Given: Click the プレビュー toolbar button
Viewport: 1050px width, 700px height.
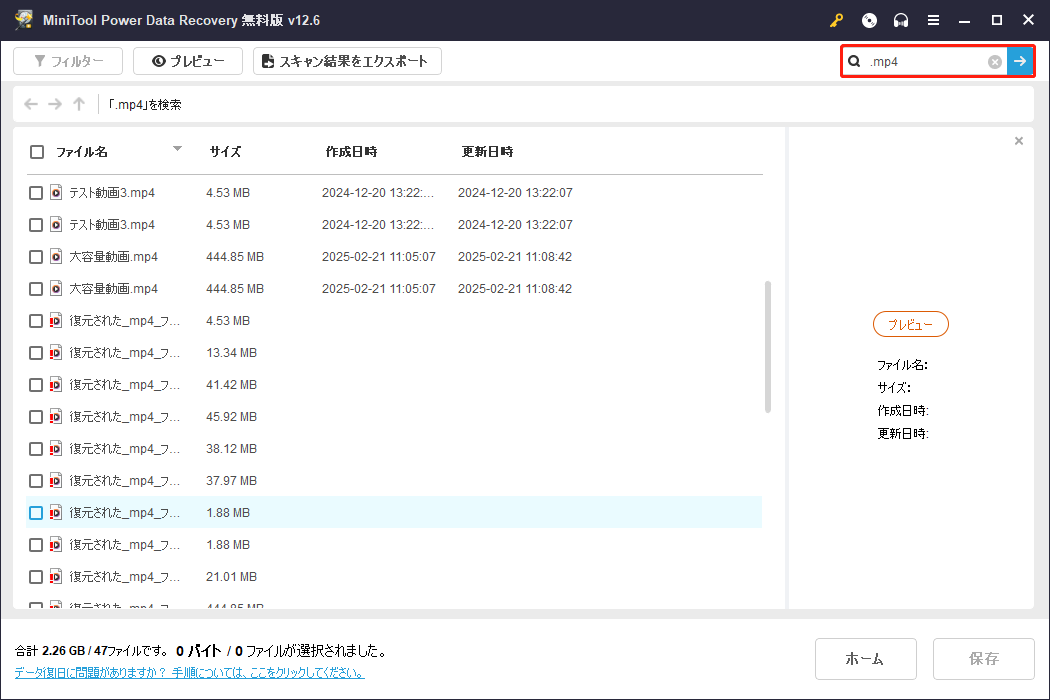Looking at the screenshot, I should 188,61.
